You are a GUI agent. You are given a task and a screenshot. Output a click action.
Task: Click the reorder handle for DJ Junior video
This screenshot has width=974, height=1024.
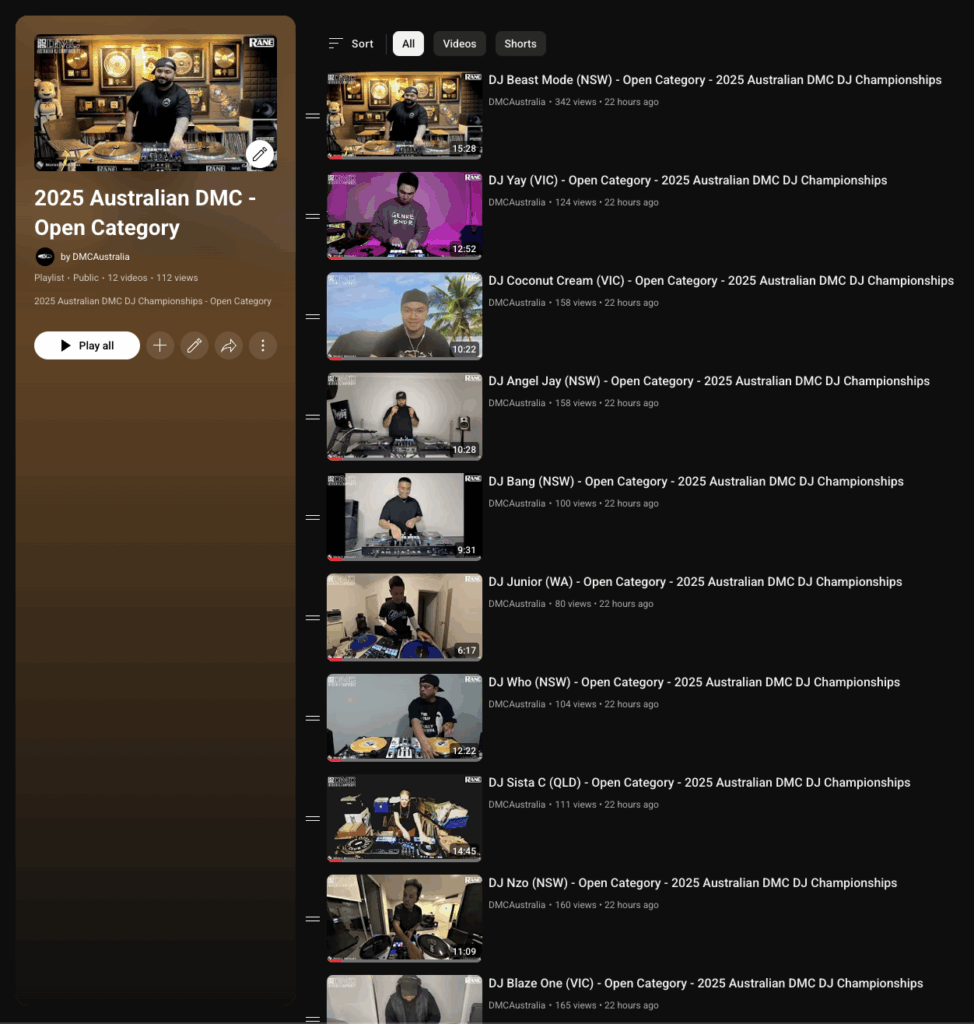point(312,618)
